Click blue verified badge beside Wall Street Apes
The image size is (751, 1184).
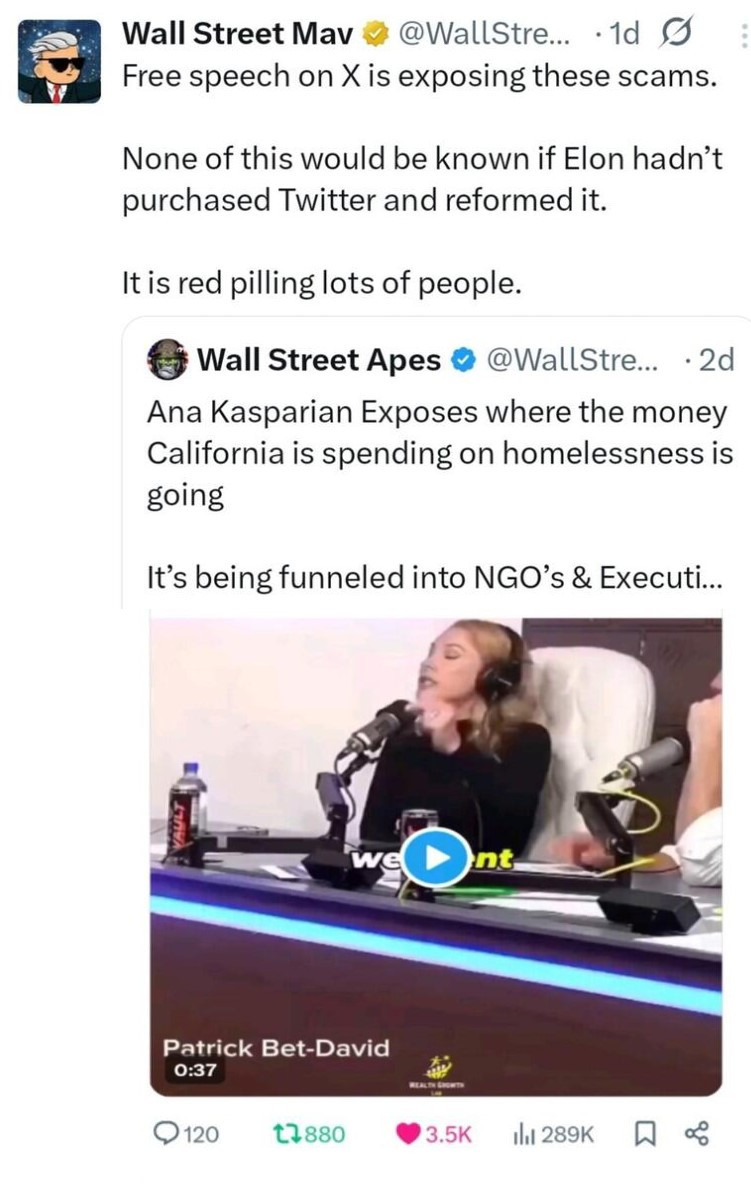pyautogui.click(x=461, y=360)
